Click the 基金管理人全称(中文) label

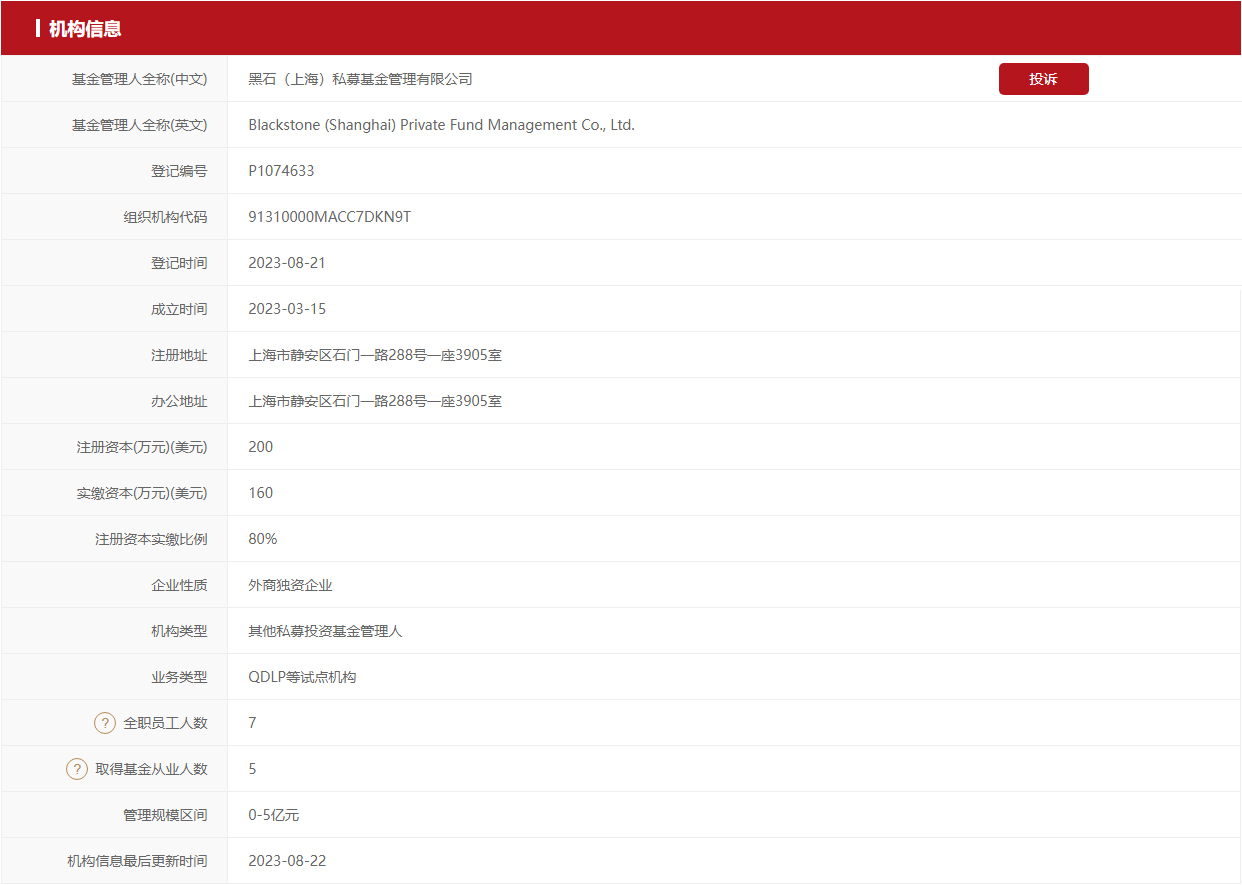tap(140, 79)
